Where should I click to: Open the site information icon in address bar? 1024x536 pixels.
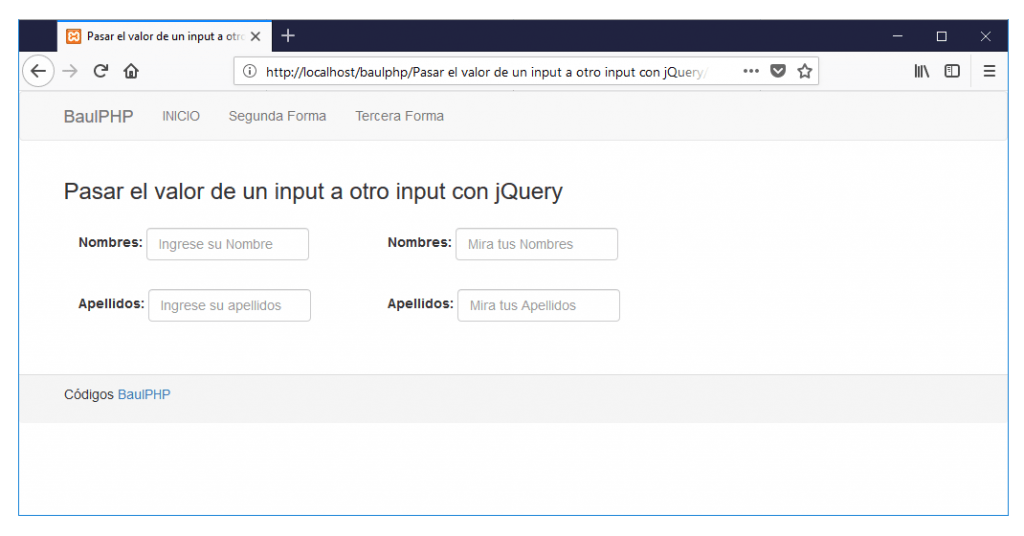coord(250,71)
